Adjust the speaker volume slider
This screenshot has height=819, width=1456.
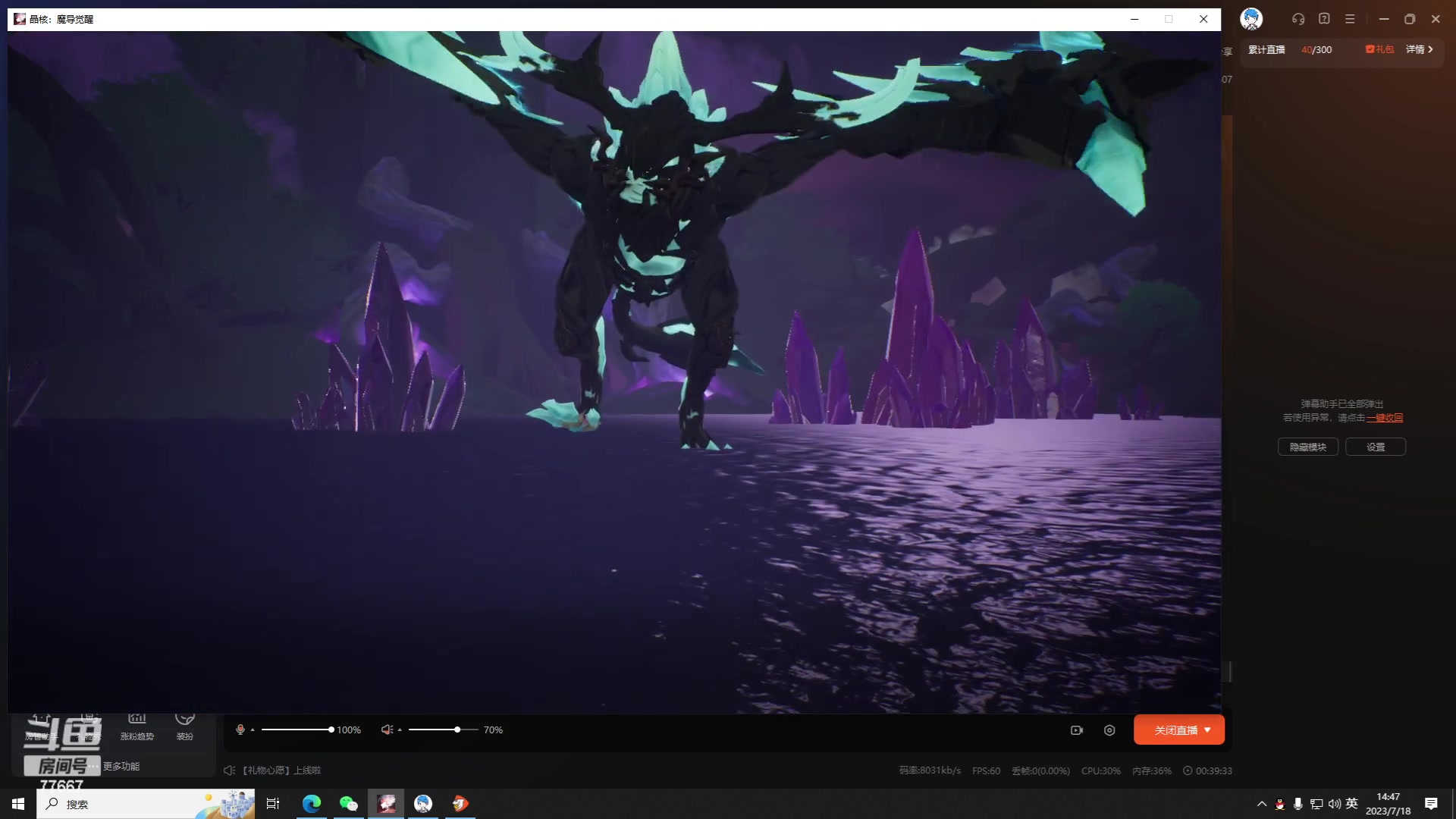click(444, 730)
